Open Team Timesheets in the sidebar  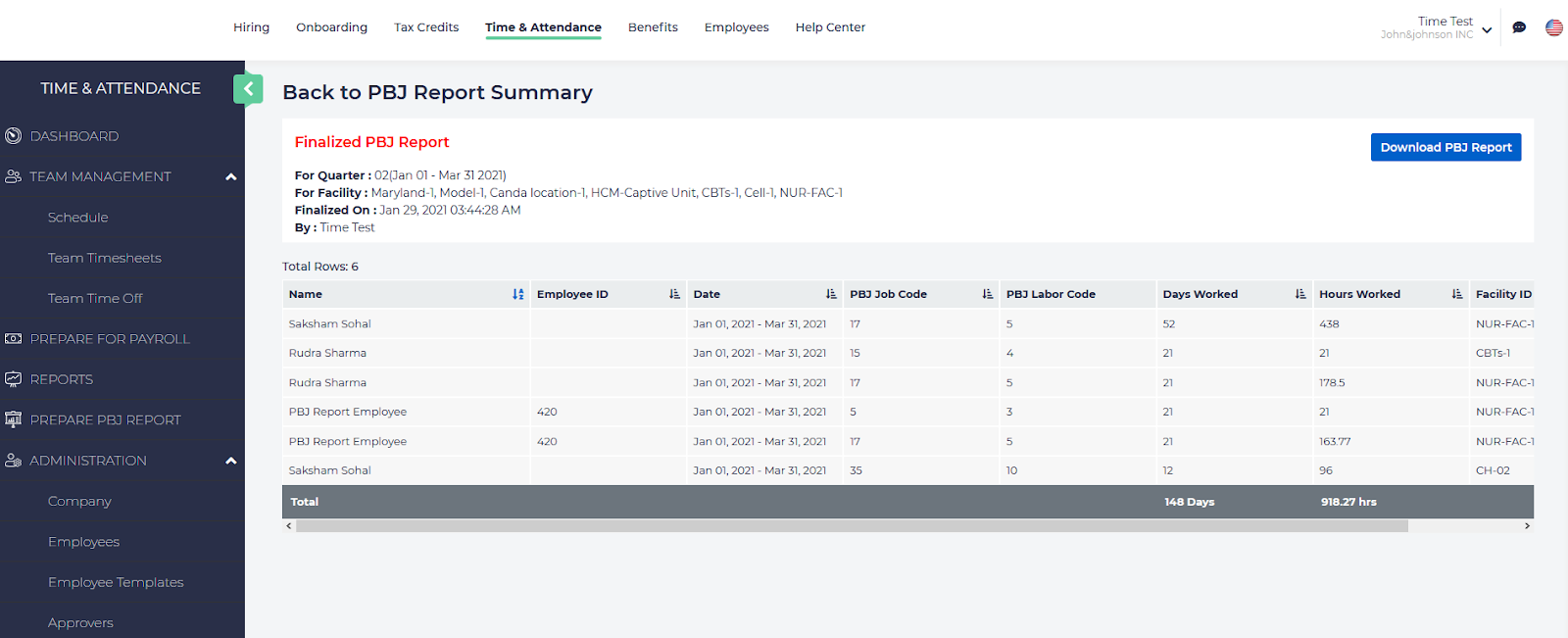click(x=105, y=258)
